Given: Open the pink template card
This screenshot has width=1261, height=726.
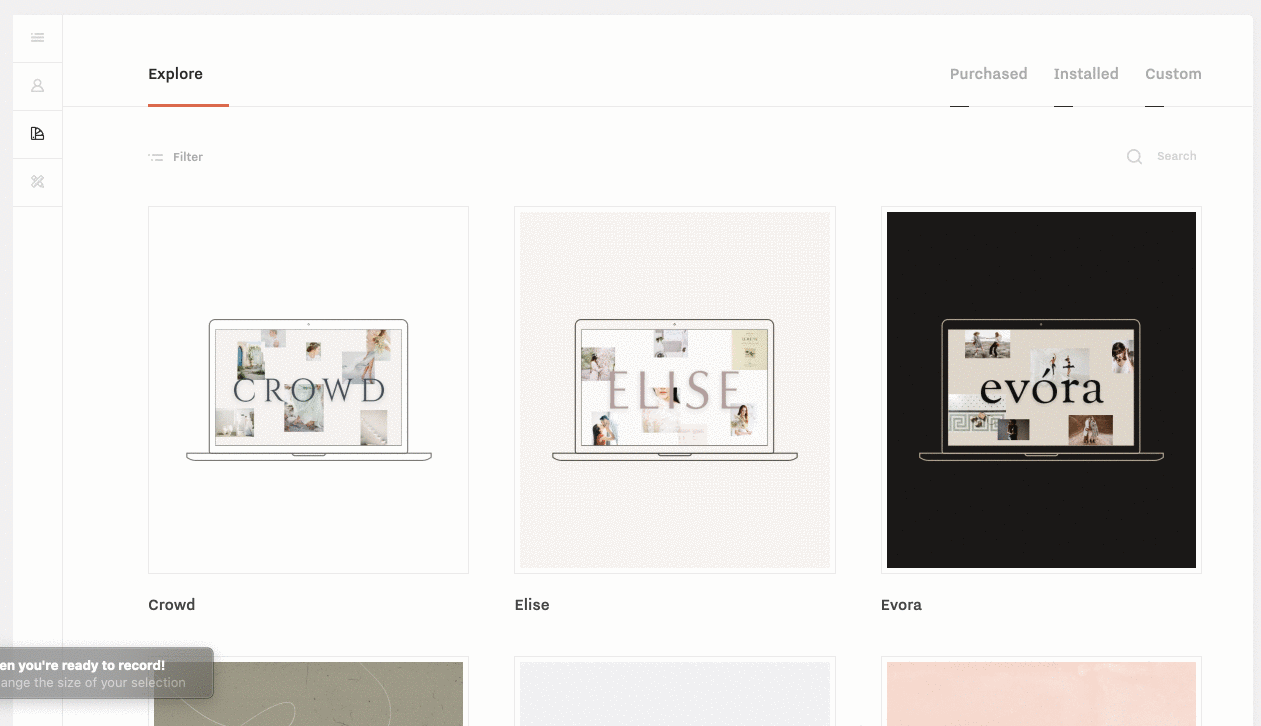Looking at the screenshot, I should click(x=1041, y=691).
